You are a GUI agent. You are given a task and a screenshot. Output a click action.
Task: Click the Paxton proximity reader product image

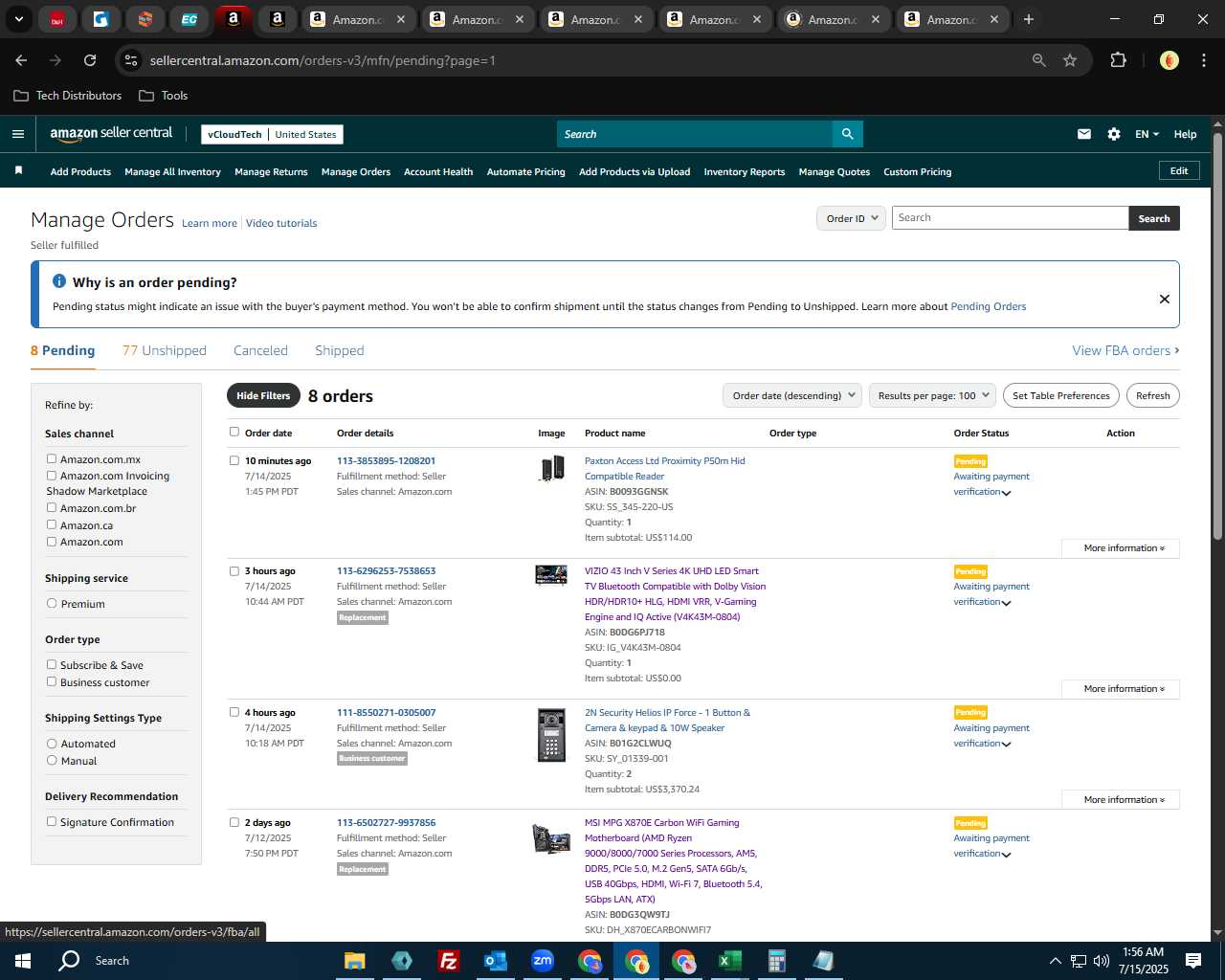(552, 468)
